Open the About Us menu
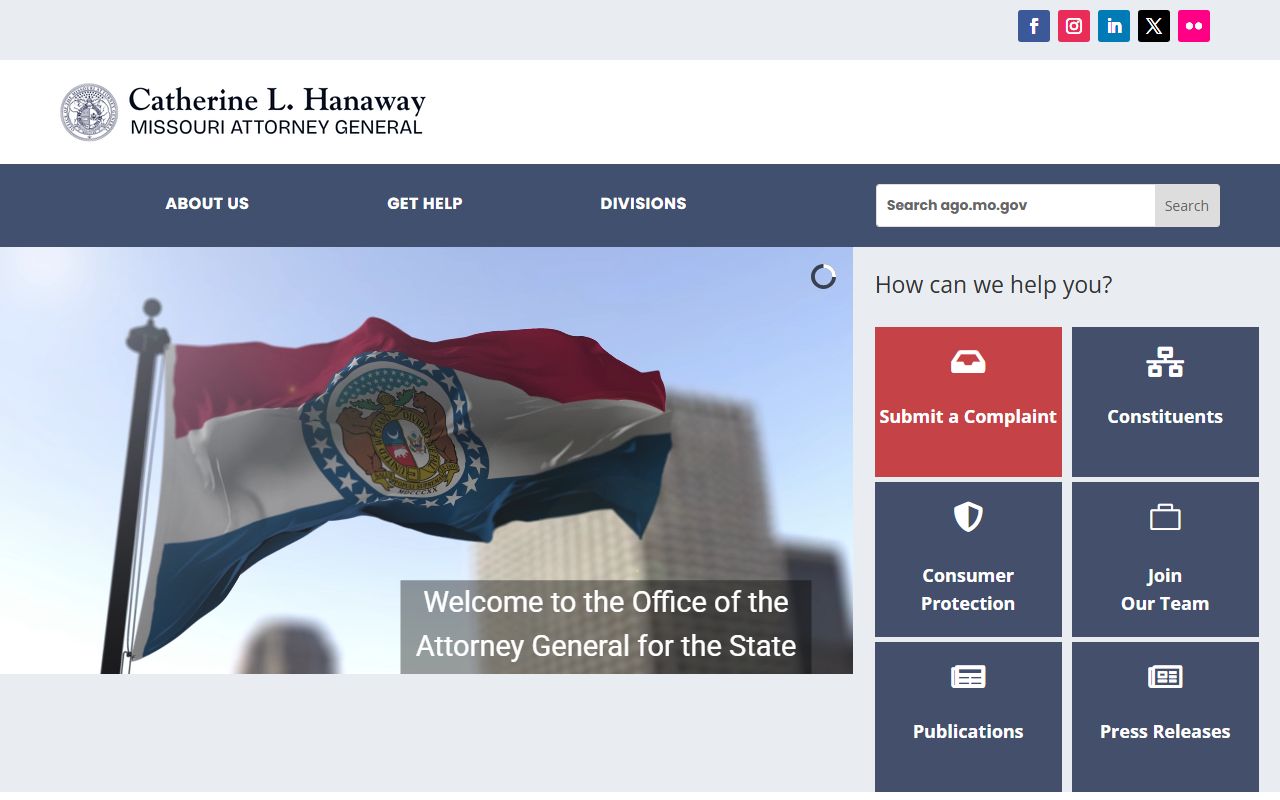The width and height of the screenshot is (1280, 800). (207, 203)
